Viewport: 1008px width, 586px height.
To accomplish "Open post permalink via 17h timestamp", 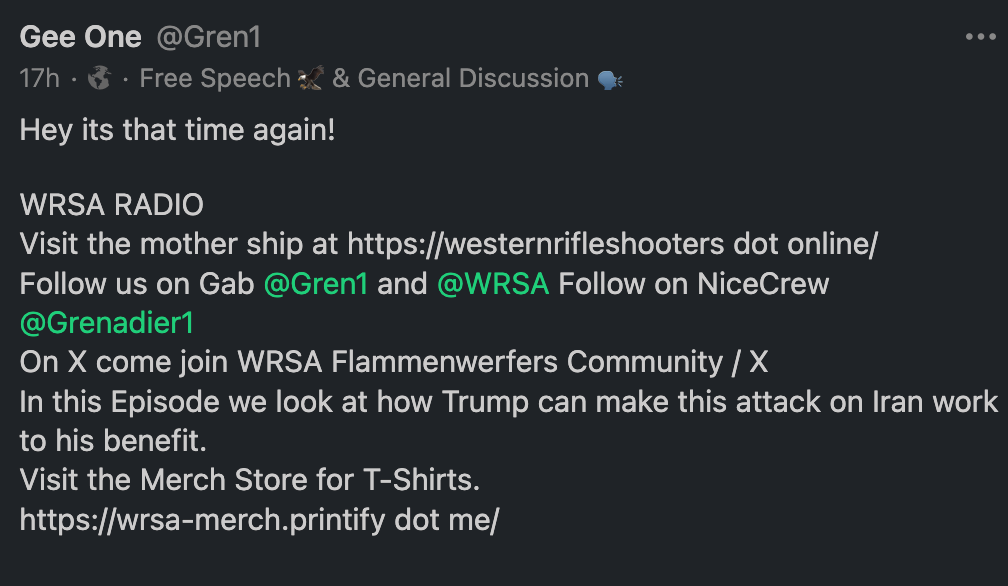I will pos(39,78).
